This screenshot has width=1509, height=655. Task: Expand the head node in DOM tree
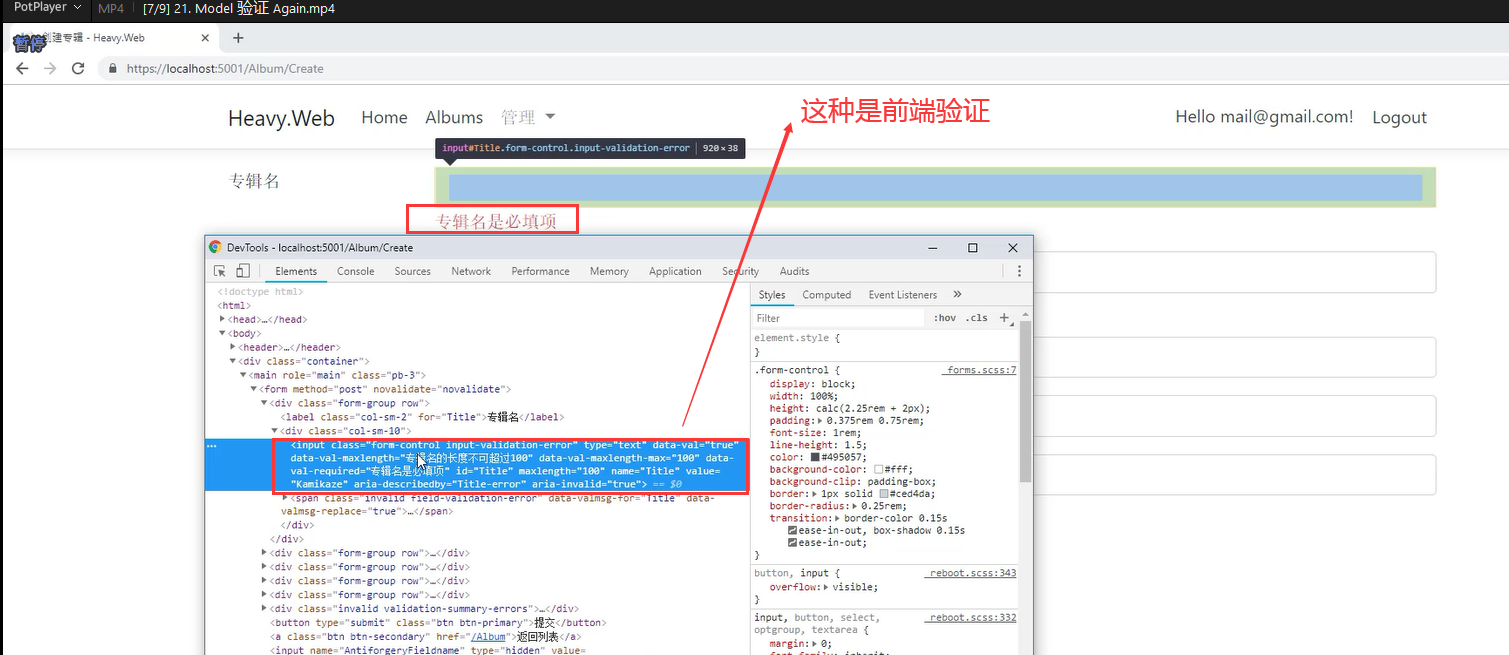coord(223,320)
